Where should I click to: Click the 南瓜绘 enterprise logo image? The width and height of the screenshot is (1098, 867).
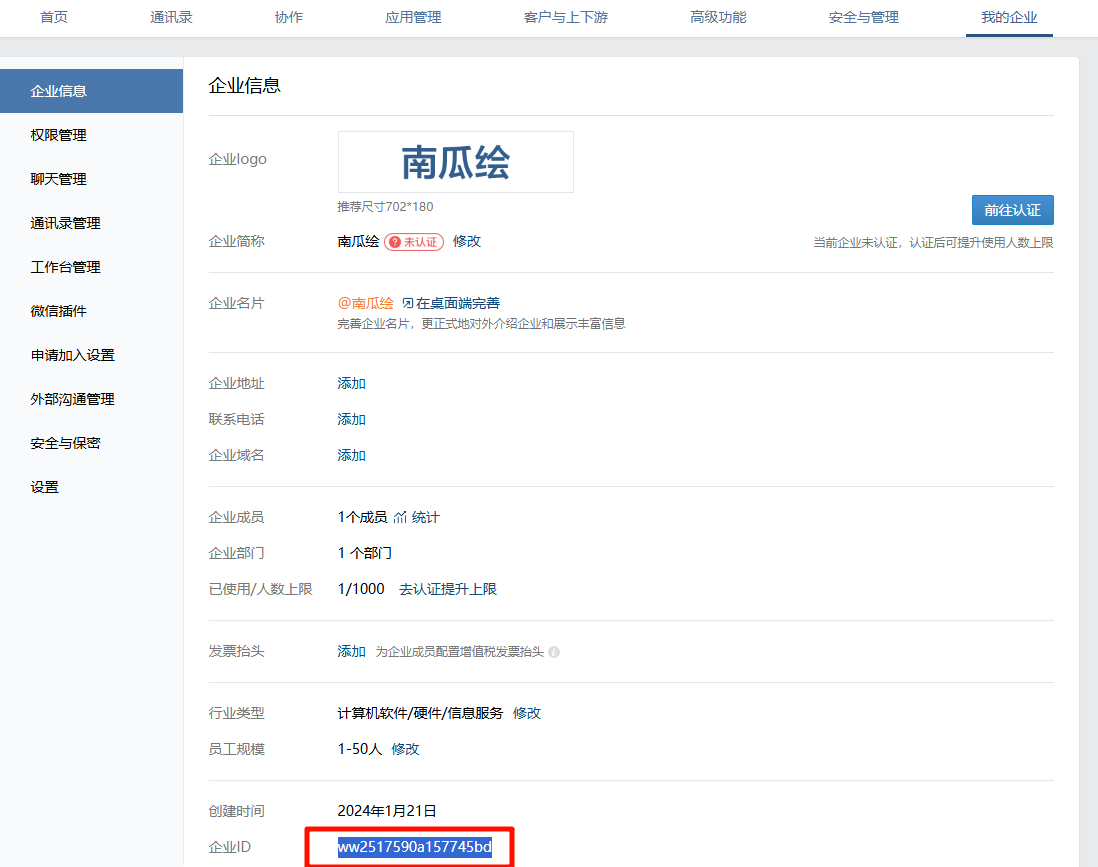pos(455,162)
